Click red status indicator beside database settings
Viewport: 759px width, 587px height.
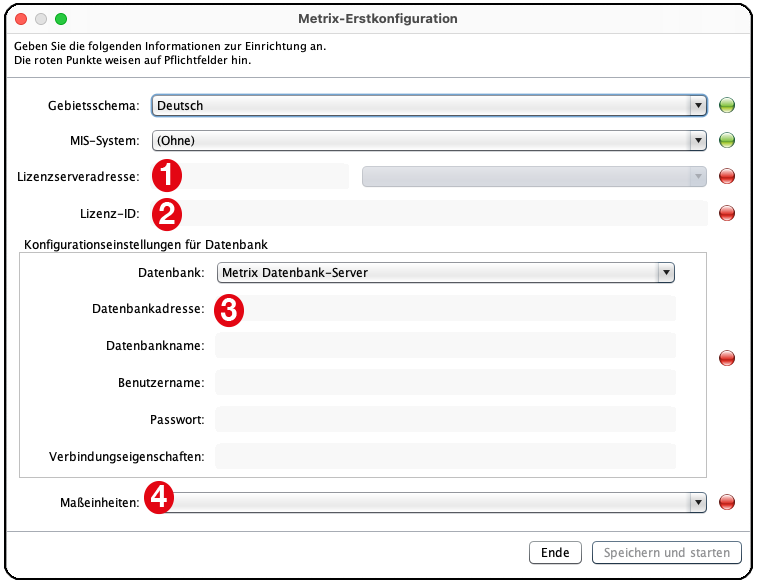pos(727,358)
